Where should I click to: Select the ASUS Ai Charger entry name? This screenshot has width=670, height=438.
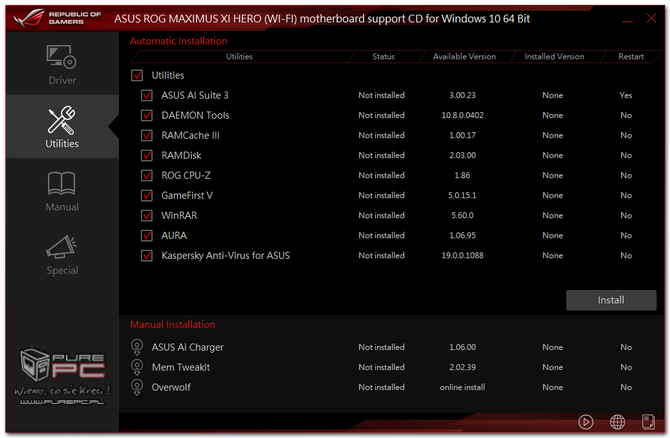tap(188, 347)
